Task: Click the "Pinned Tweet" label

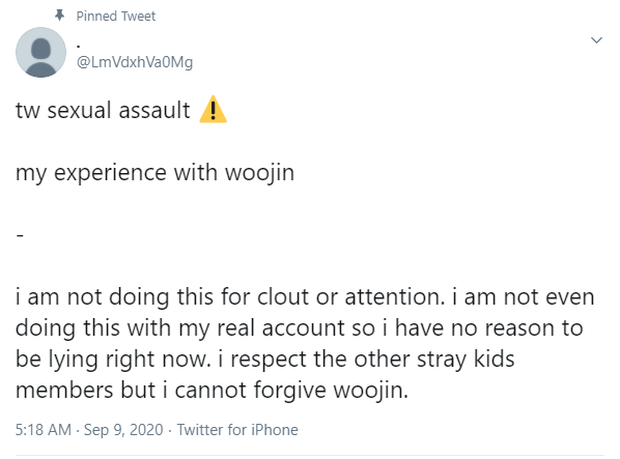Action: [116, 16]
